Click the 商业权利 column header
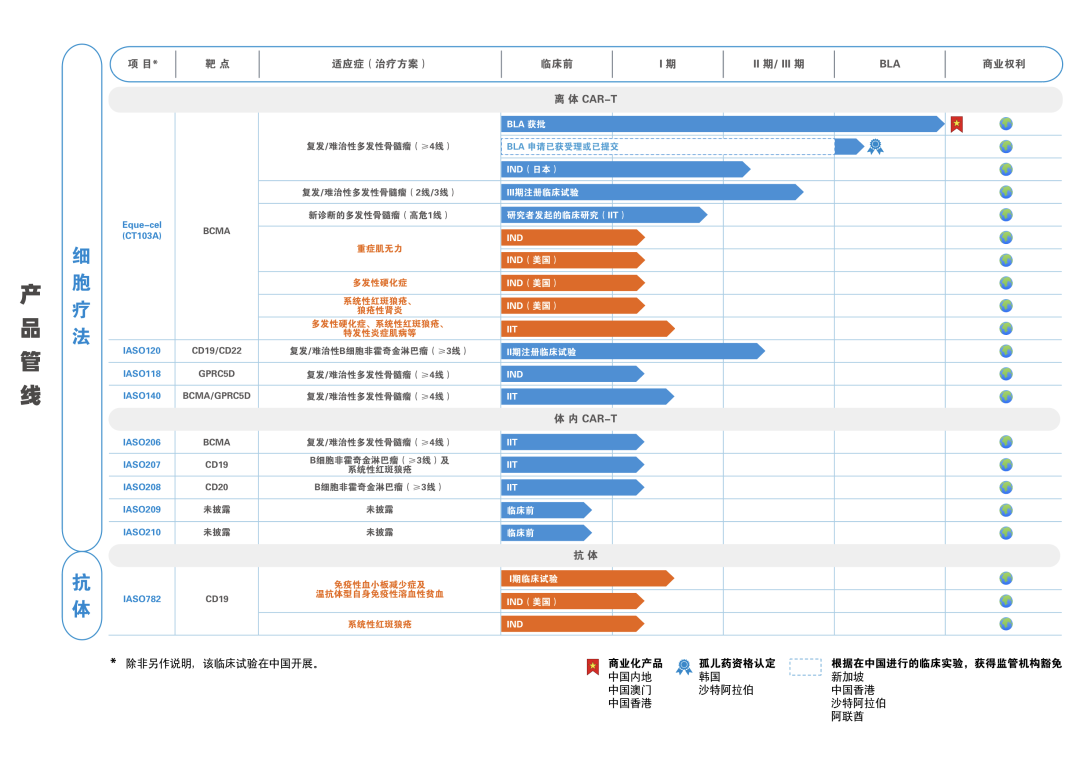Viewport: 1080px width, 761px height. [x=1004, y=64]
